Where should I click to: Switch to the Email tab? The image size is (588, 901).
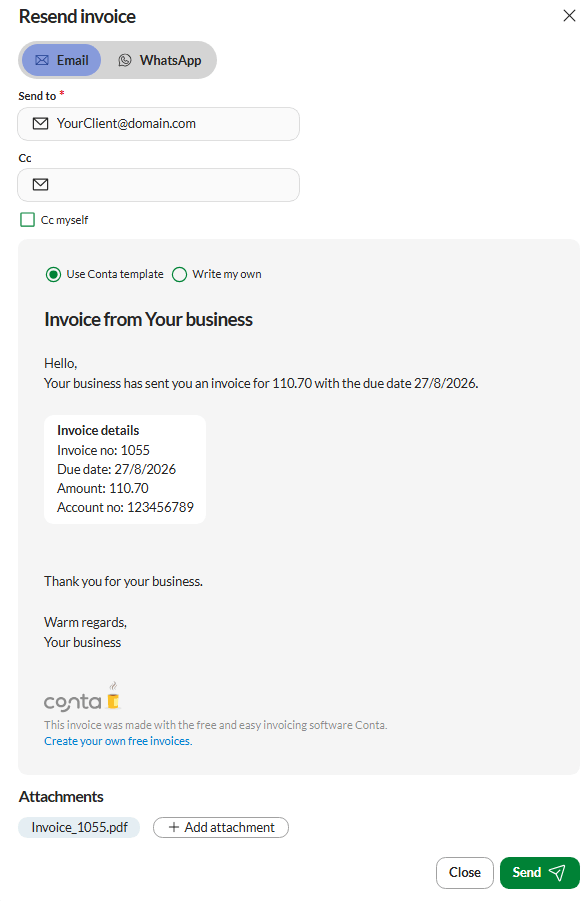pyautogui.click(x=62, y=60)
